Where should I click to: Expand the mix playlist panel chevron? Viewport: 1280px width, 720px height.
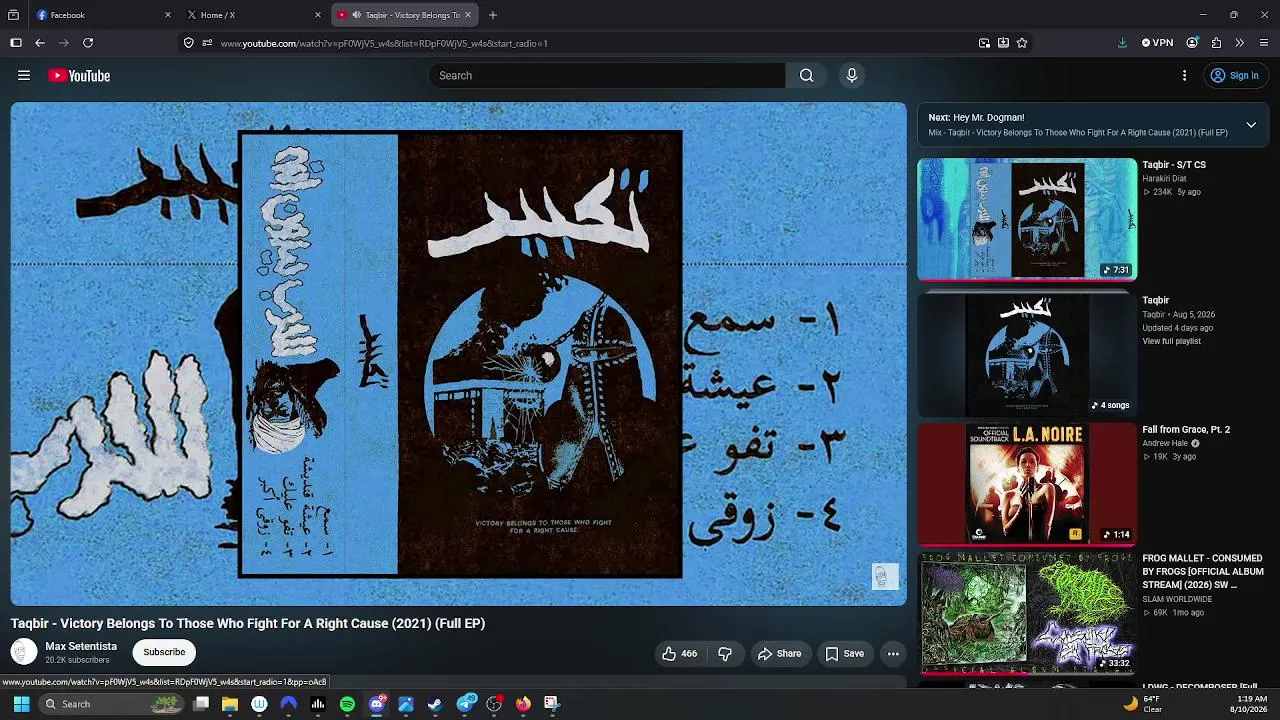click(x=1251, y=125)
